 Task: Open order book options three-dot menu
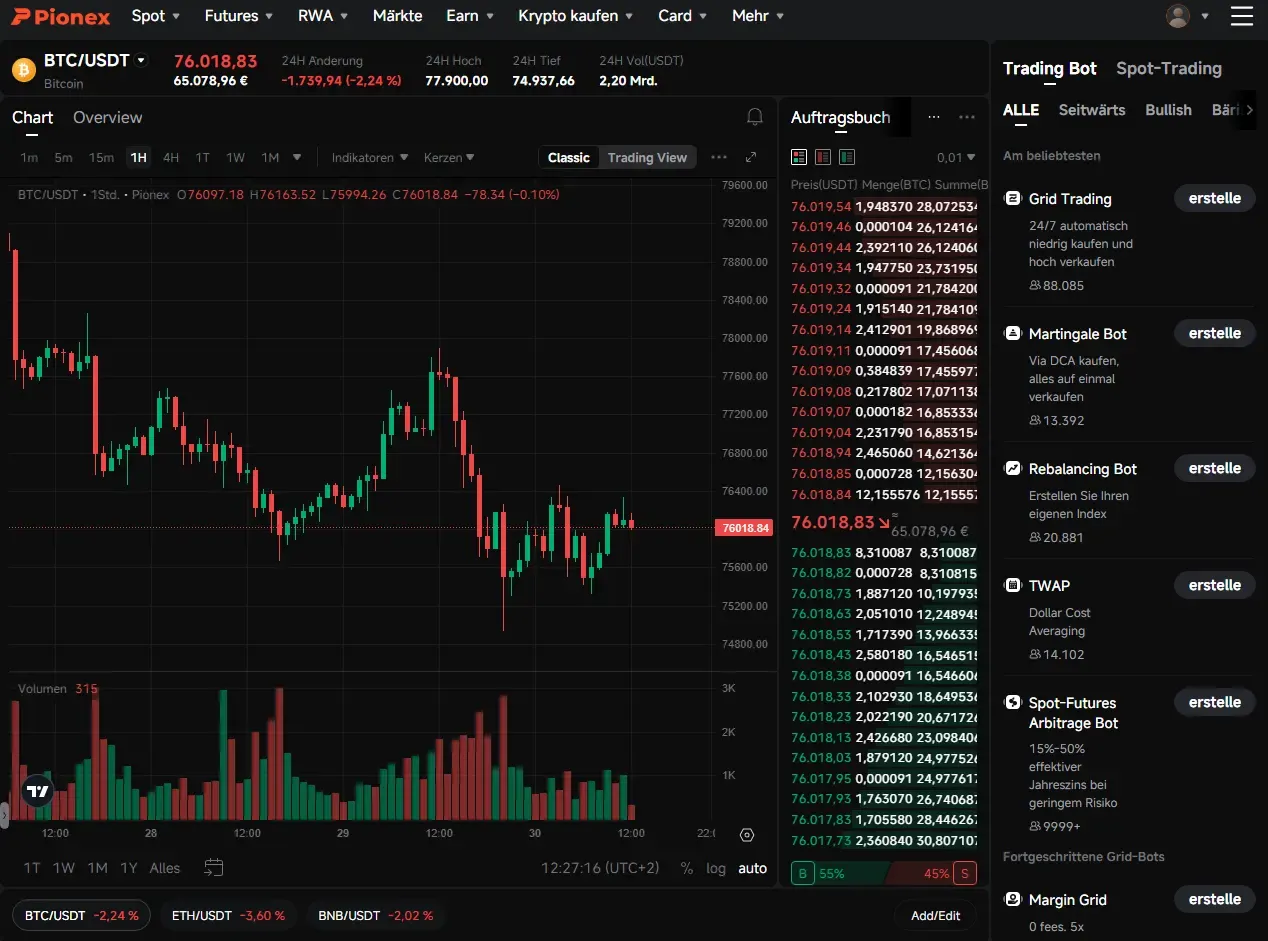pyautogui.click(x=966, y=117)
